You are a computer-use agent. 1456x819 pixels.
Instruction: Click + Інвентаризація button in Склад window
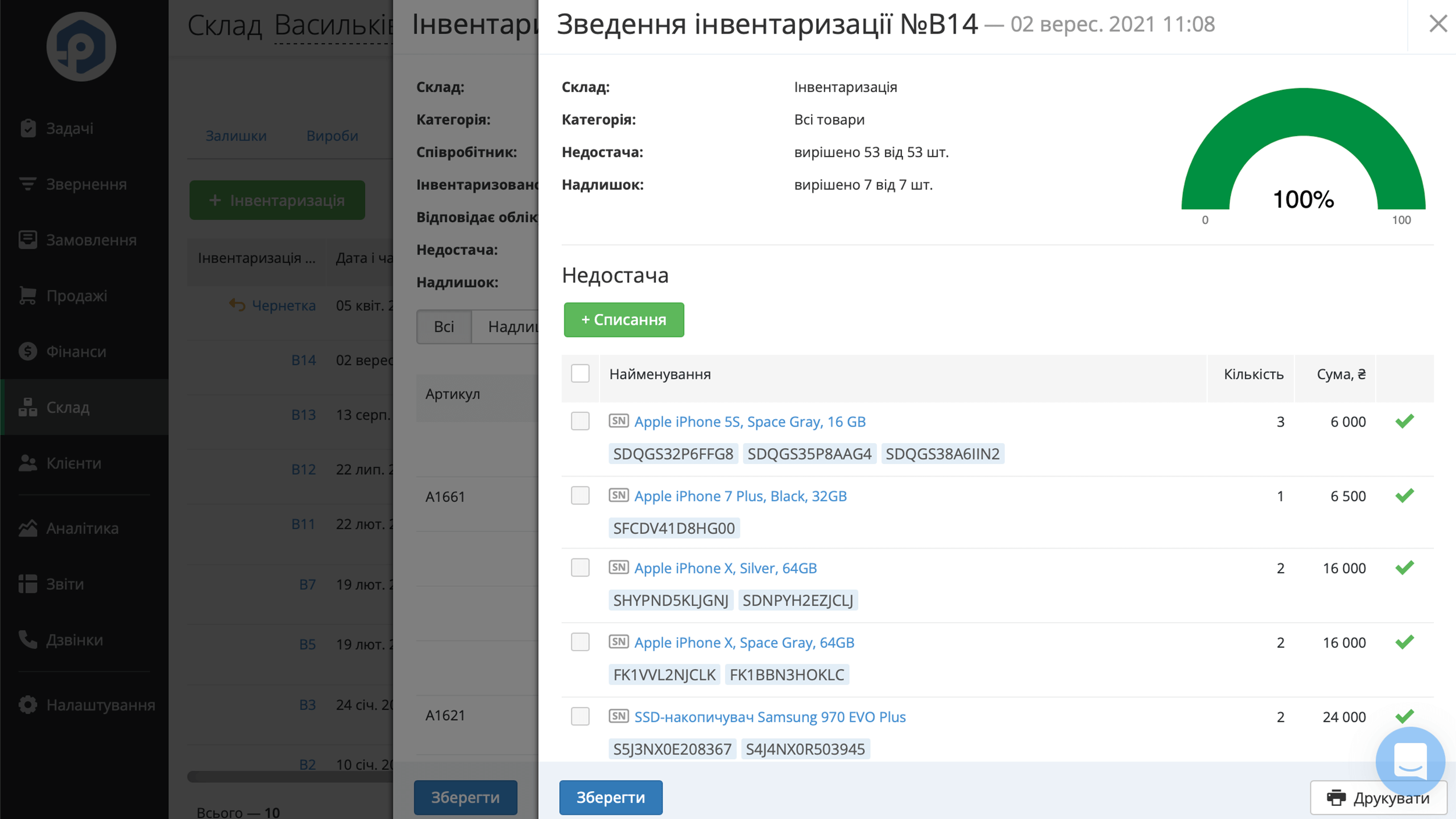[x=277, y=200]
